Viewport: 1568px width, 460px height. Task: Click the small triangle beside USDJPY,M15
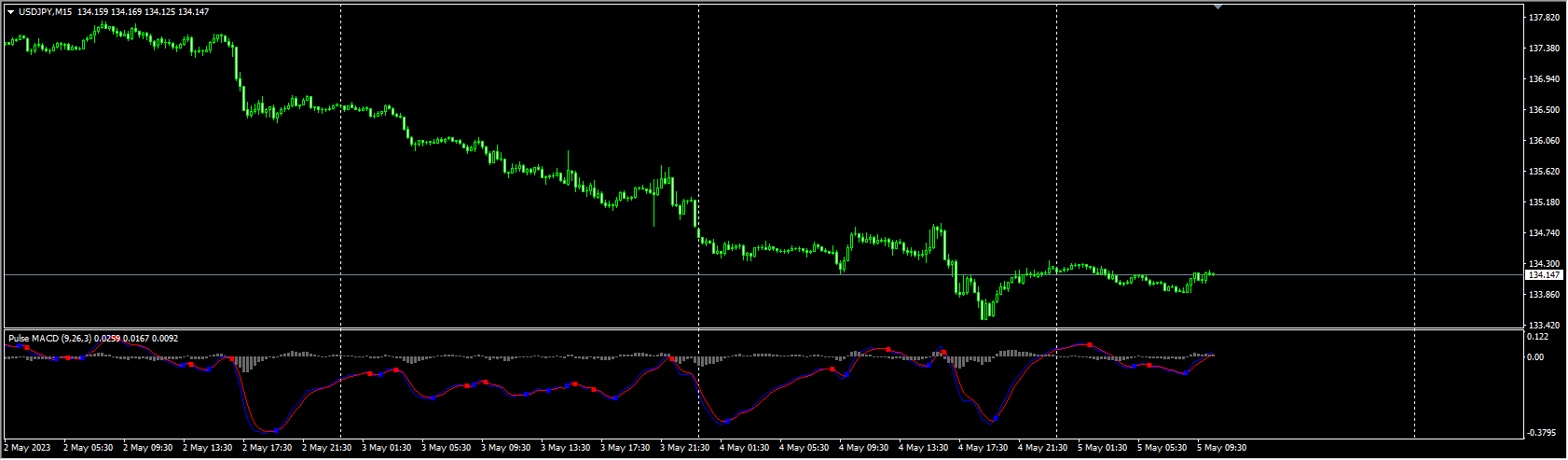pyautogui.click(x=10, y=12)
